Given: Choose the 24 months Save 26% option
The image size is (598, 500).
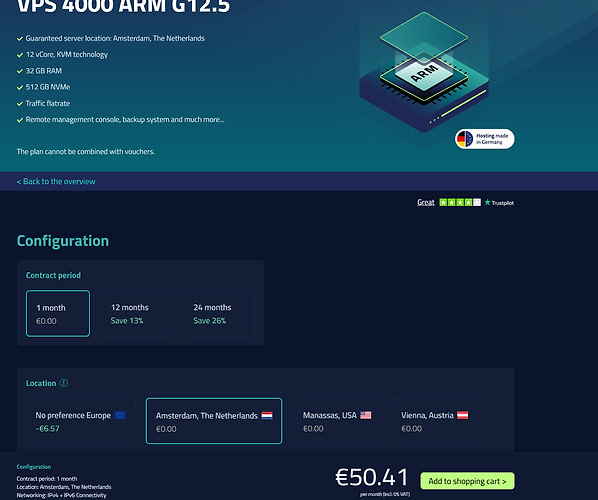Looking at the screenshot, I should coord(219,314).
